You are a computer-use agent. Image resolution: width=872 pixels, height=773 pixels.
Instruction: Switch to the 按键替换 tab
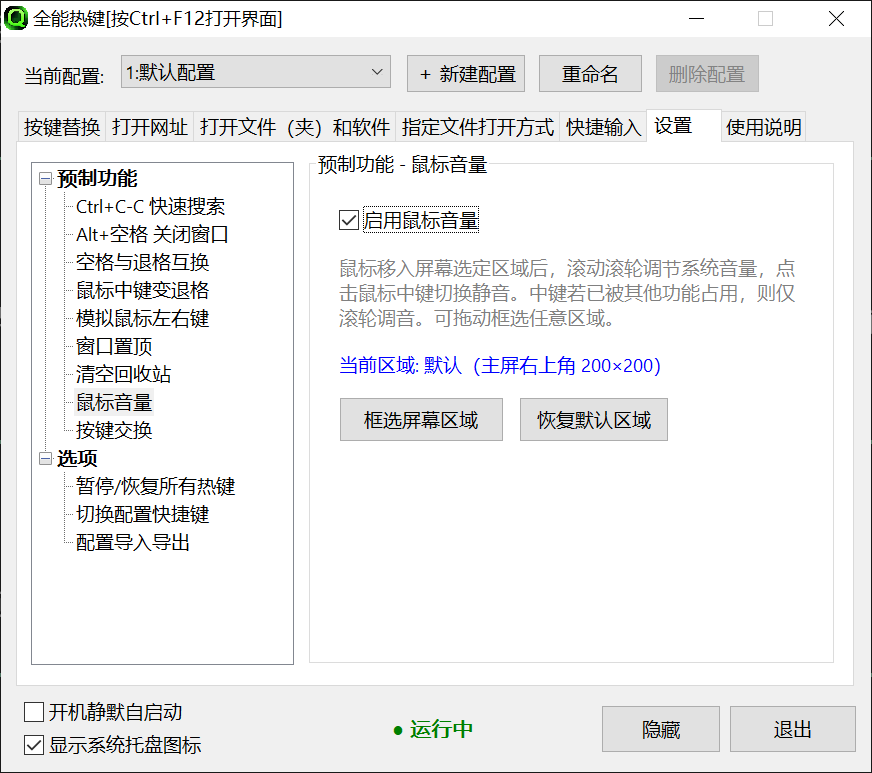tap(62, 127)
